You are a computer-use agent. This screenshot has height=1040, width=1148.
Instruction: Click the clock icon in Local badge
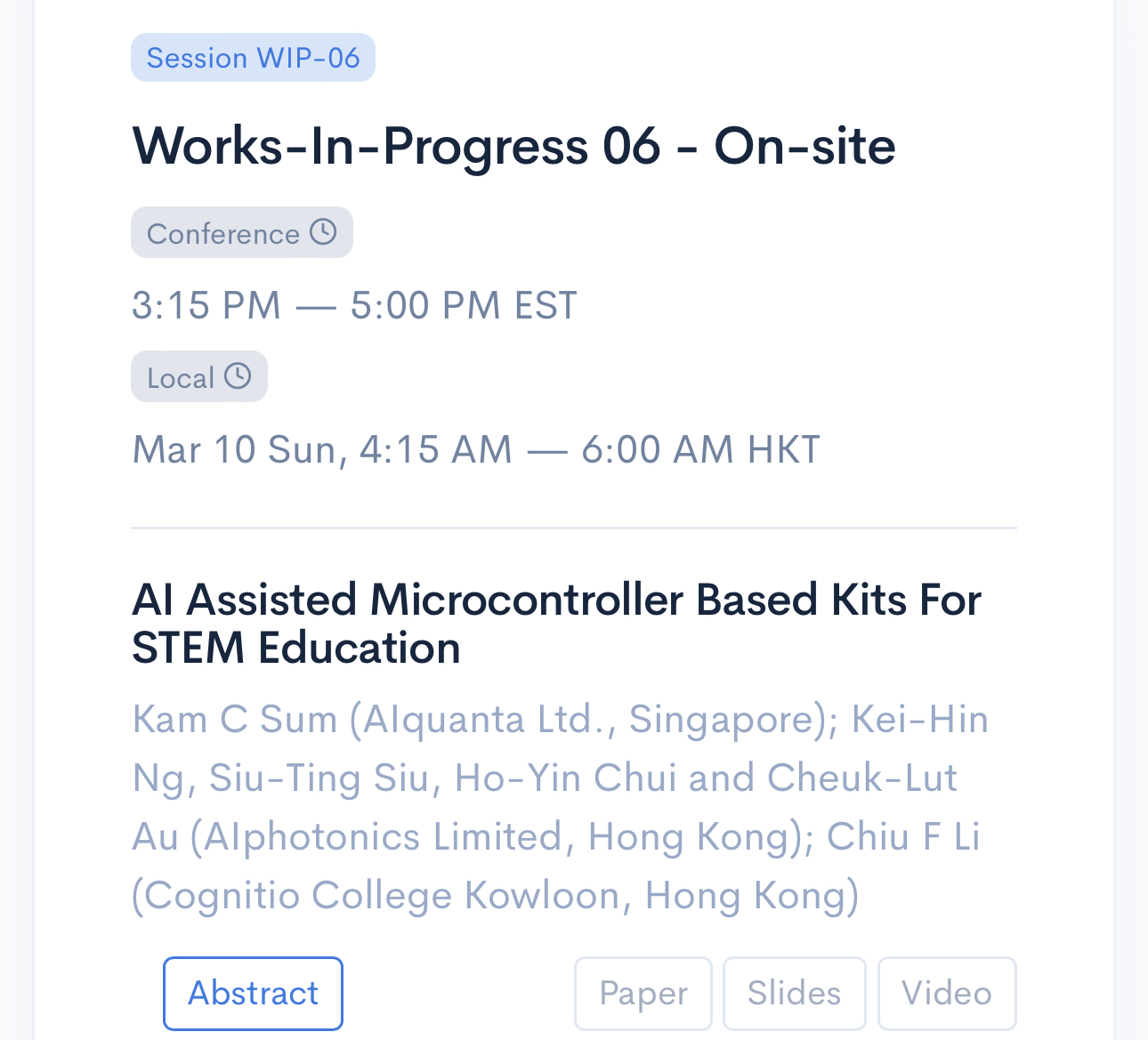238,376
